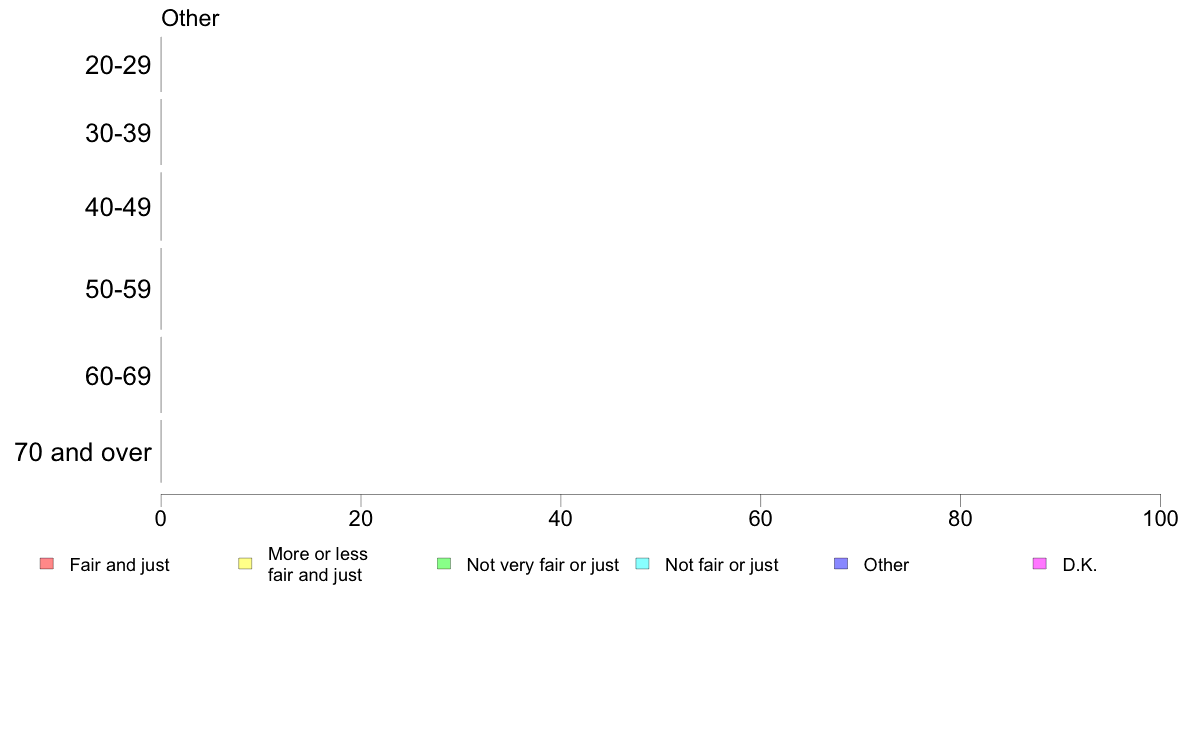Viewport: 1188px width, 736px height.
Task: Click the 20-29 age group label
Action: (x=118, y=65)
